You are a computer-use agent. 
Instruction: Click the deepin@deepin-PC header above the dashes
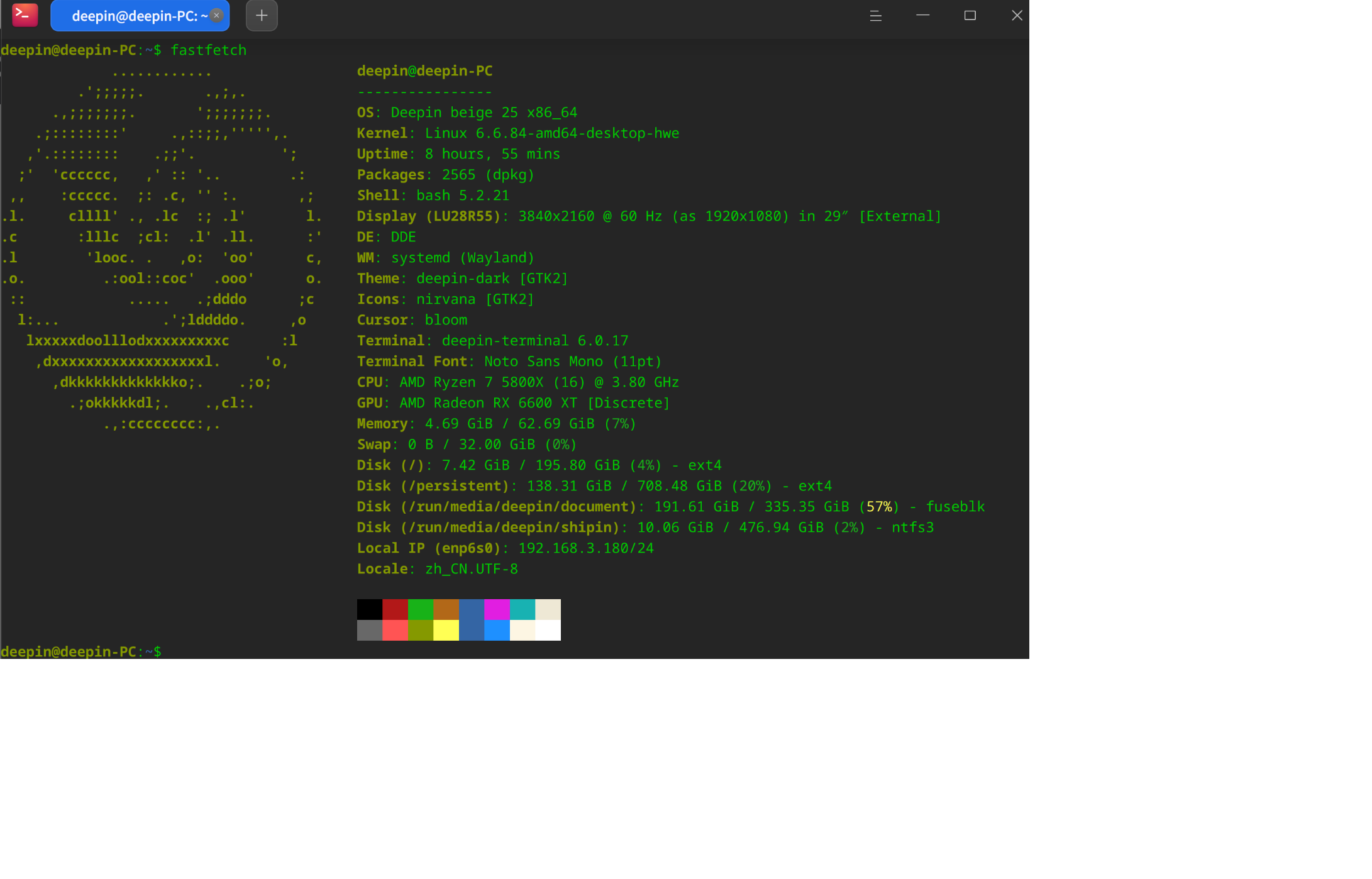[x=425, y=71]
